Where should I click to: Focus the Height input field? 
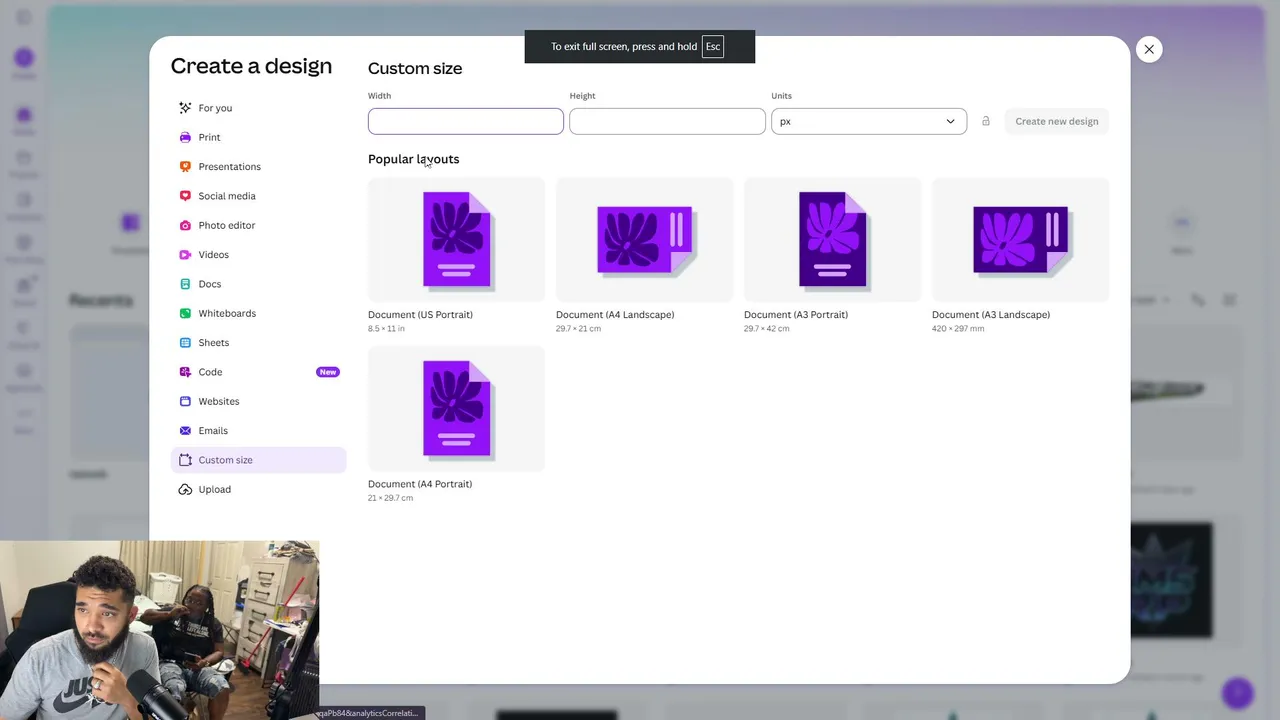pyautogui.click(x=667, y=121)
